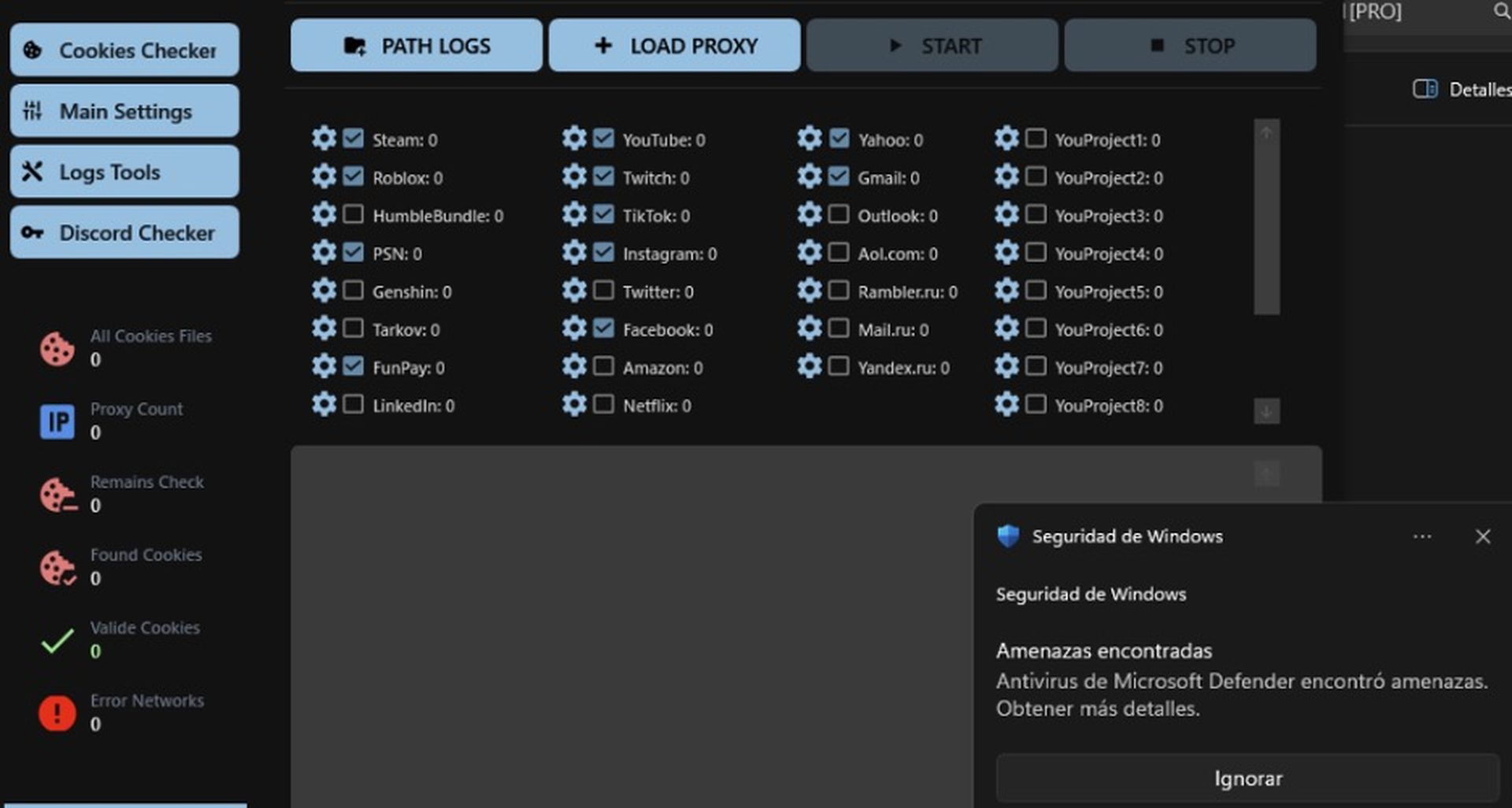Image resolution: width=1512 pixels, height=808 pixels.
Task: Open settings gear for Twitter
Action: 574,291
